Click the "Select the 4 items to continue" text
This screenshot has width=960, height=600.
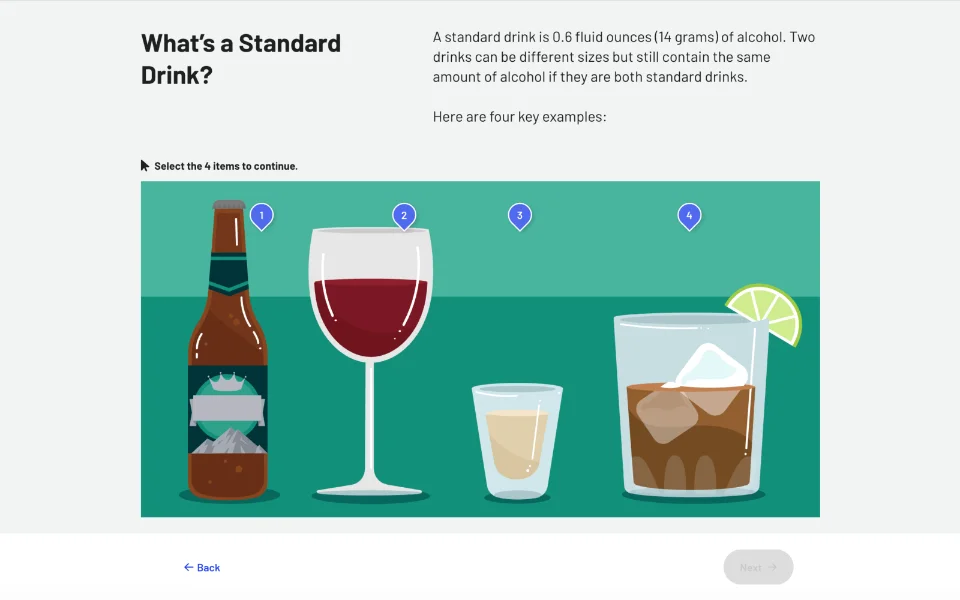pos(226,166)
